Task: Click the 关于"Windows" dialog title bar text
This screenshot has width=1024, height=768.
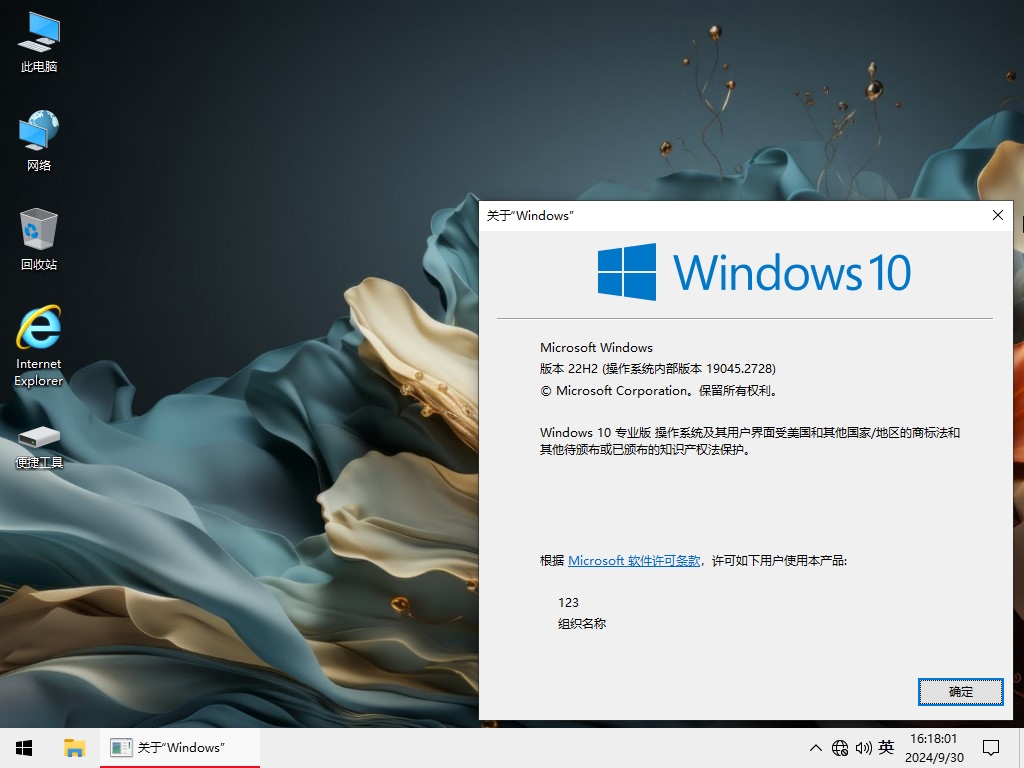Action: coord(530,216)
